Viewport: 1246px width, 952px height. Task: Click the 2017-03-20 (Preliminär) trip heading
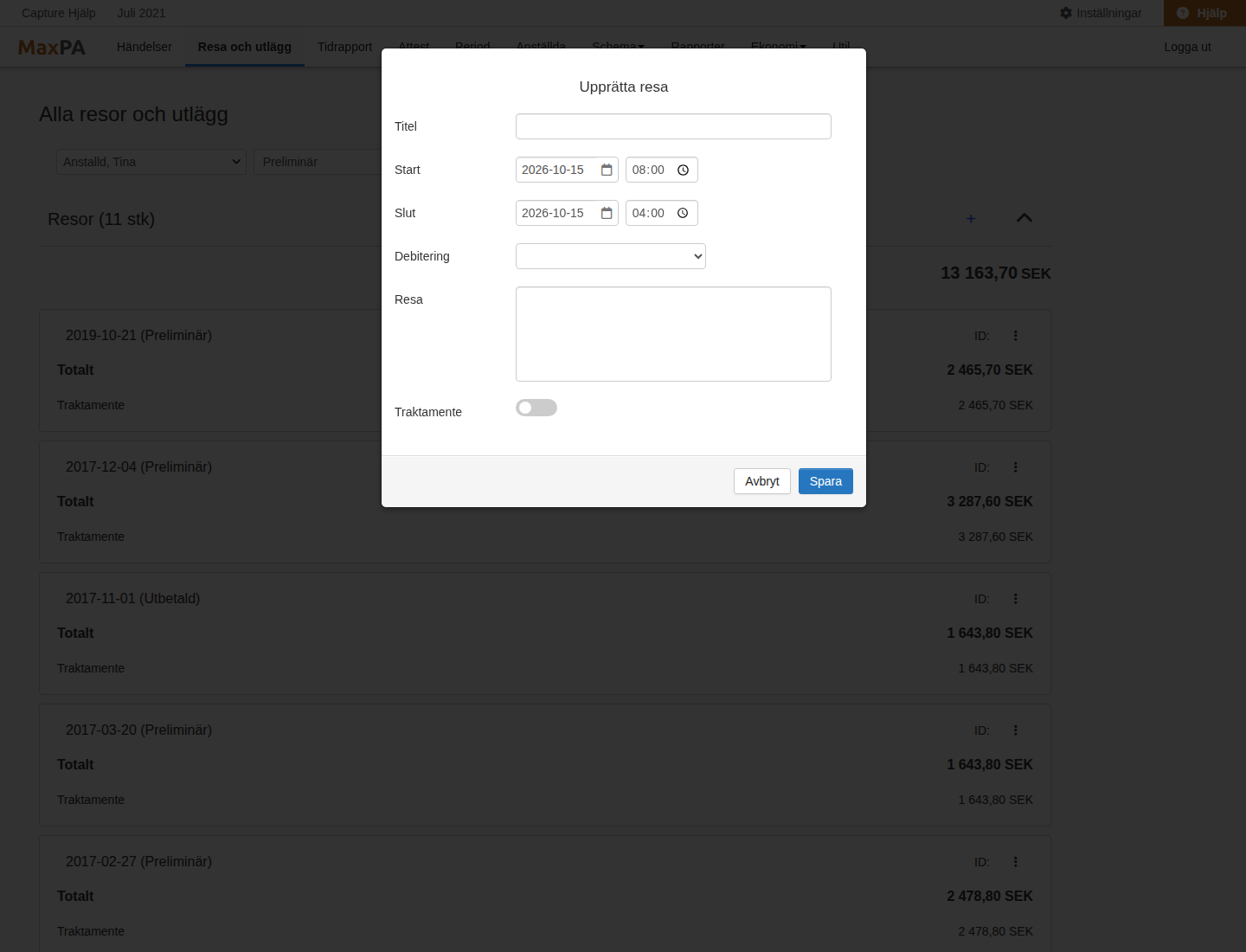tap(138, 730)
